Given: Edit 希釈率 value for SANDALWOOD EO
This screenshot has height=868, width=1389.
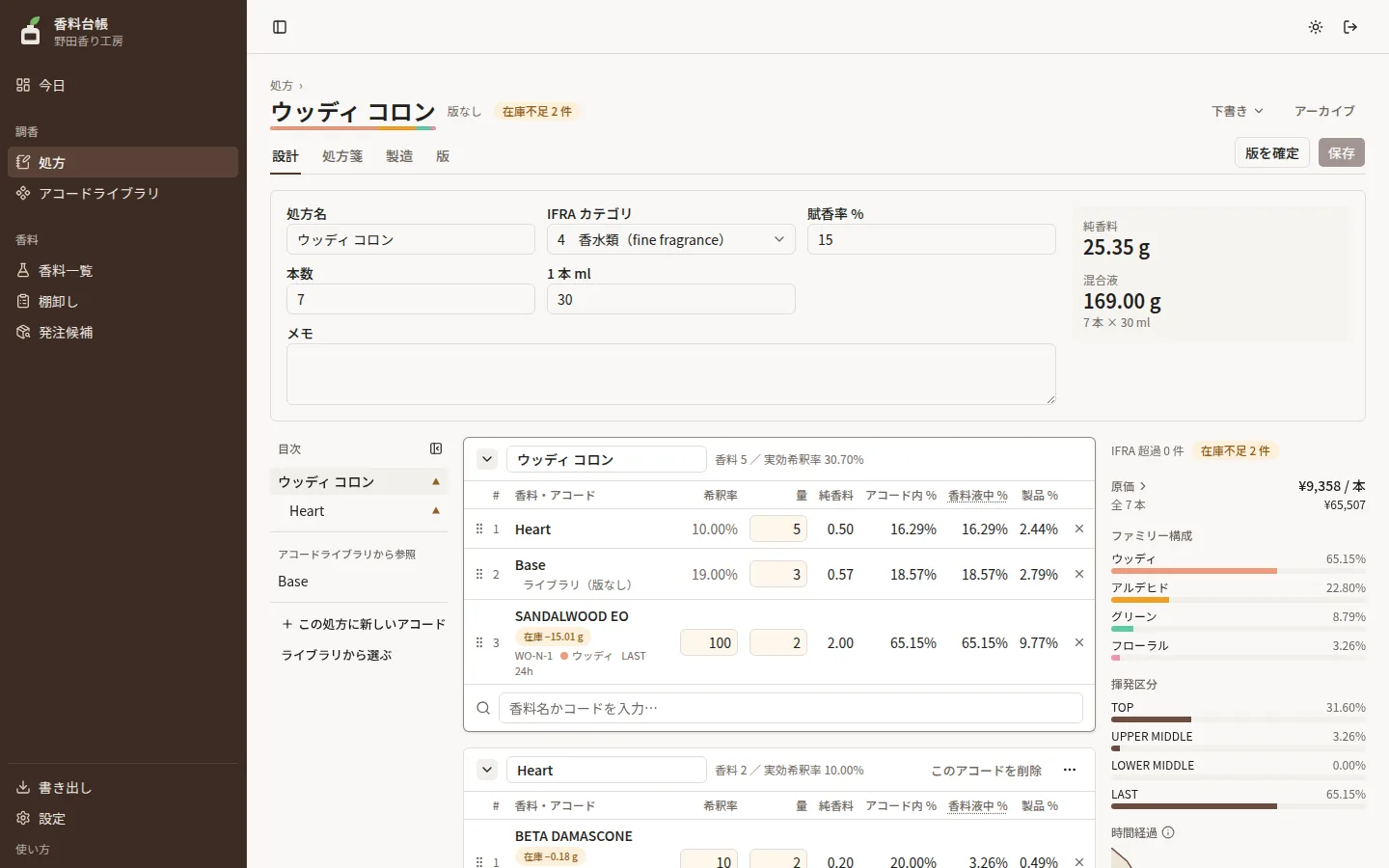Looking at the screenshot, I should (709, 642).
